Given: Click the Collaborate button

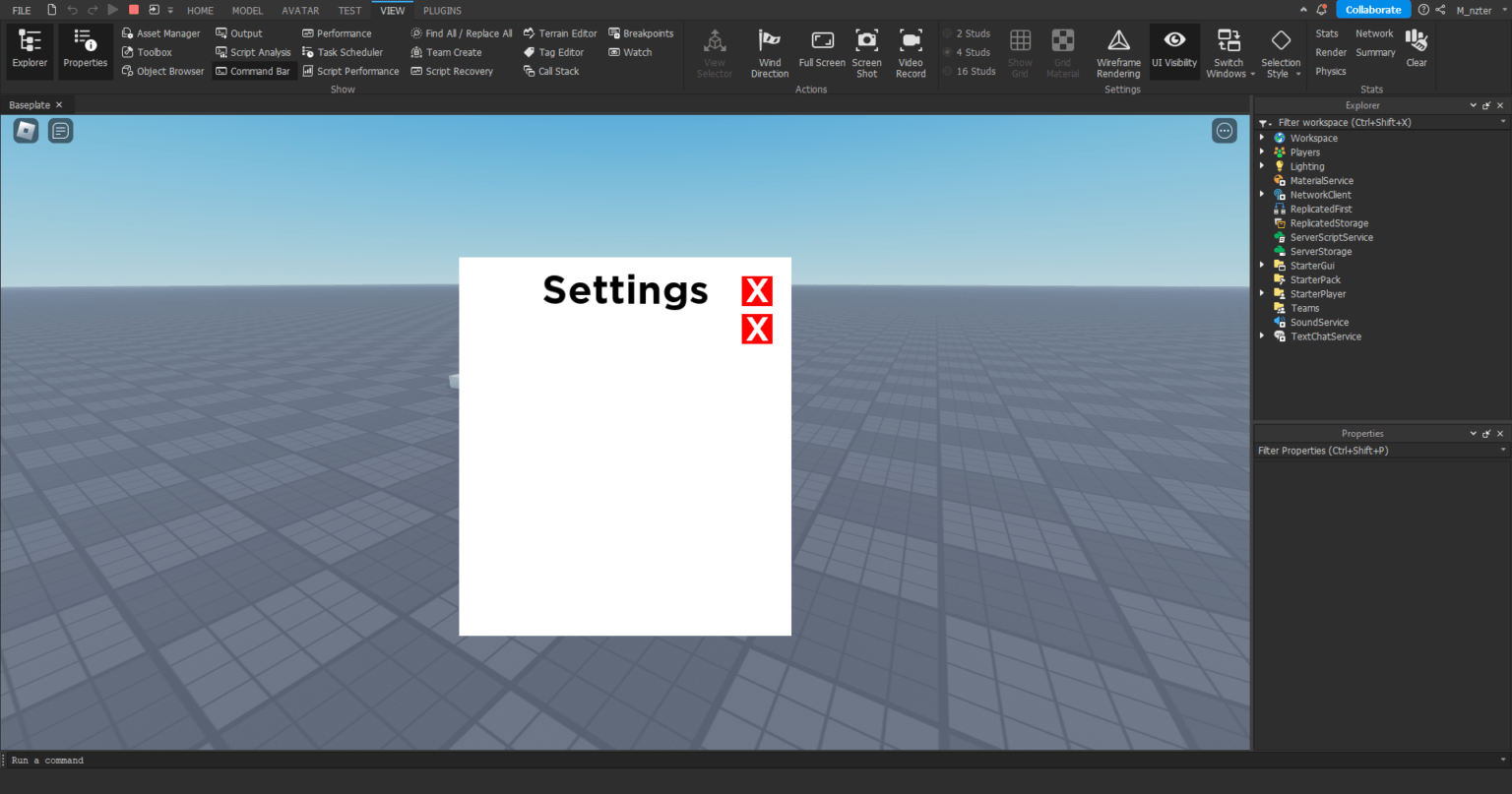Looking at the screenshot, I should [x=1373, y=9].
